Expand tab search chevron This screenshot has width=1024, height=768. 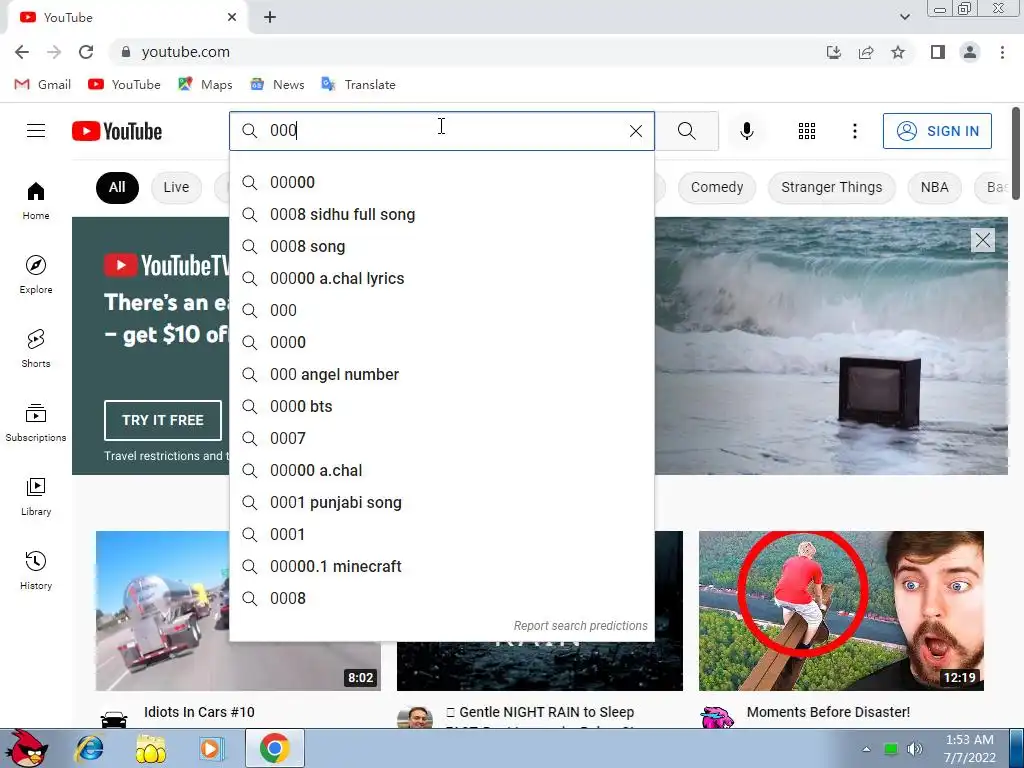click(904, 17)
